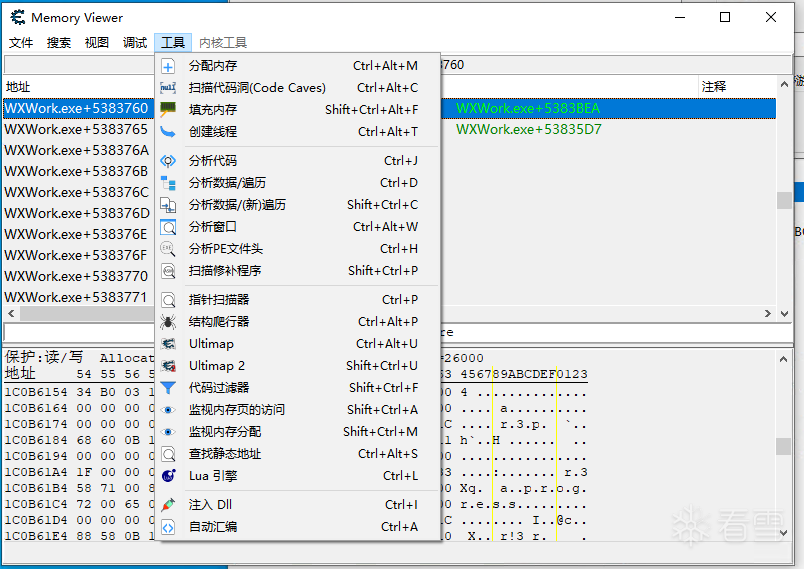804x569 pixels.
Task: Click jump target WXWork.exe+53835D7
Action: 529,129
